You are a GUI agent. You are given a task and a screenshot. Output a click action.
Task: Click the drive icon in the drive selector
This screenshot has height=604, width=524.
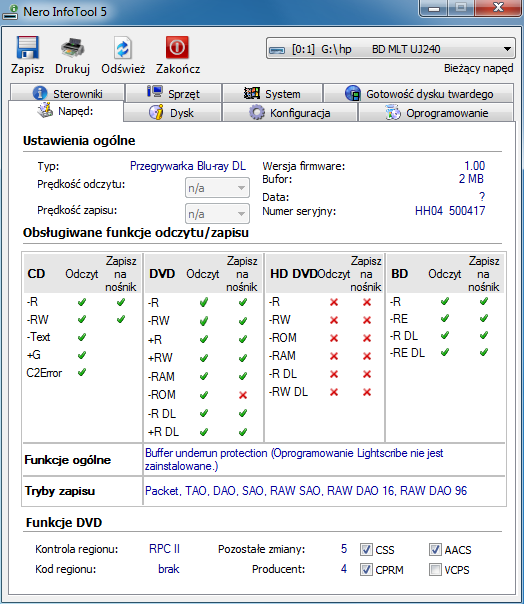click(x=277, y=50)
